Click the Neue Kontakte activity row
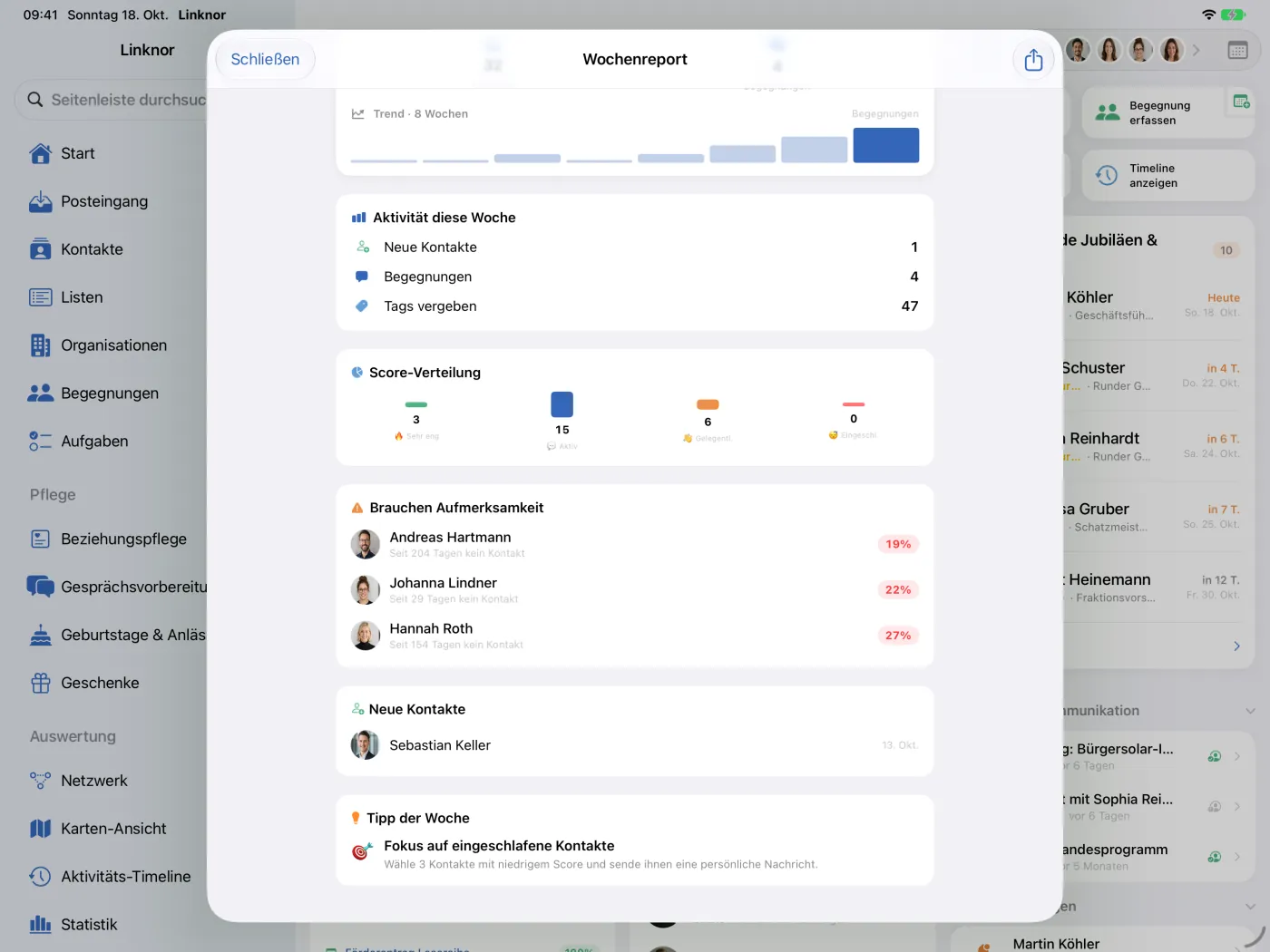 point(635,247)
